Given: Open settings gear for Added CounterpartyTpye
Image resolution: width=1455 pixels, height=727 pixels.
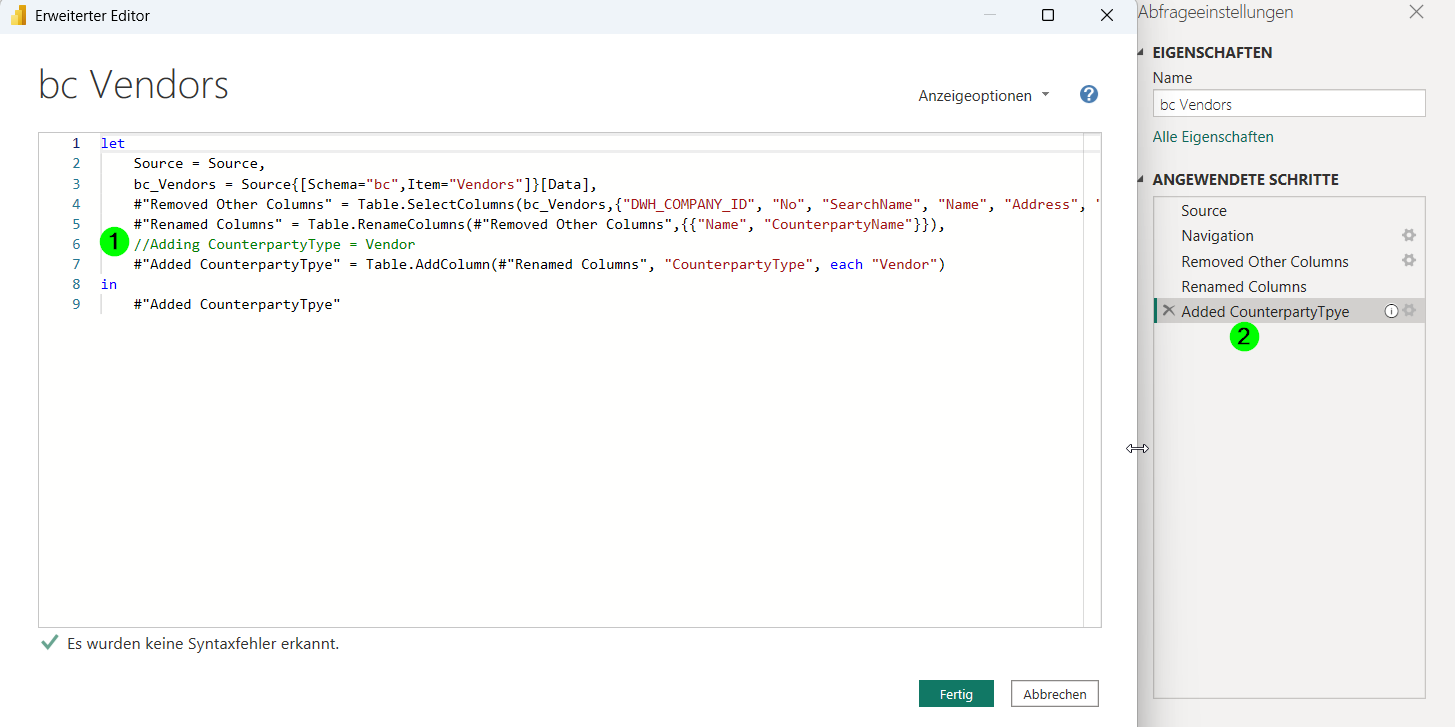Looking at the screenshot, I should 1409,311.
